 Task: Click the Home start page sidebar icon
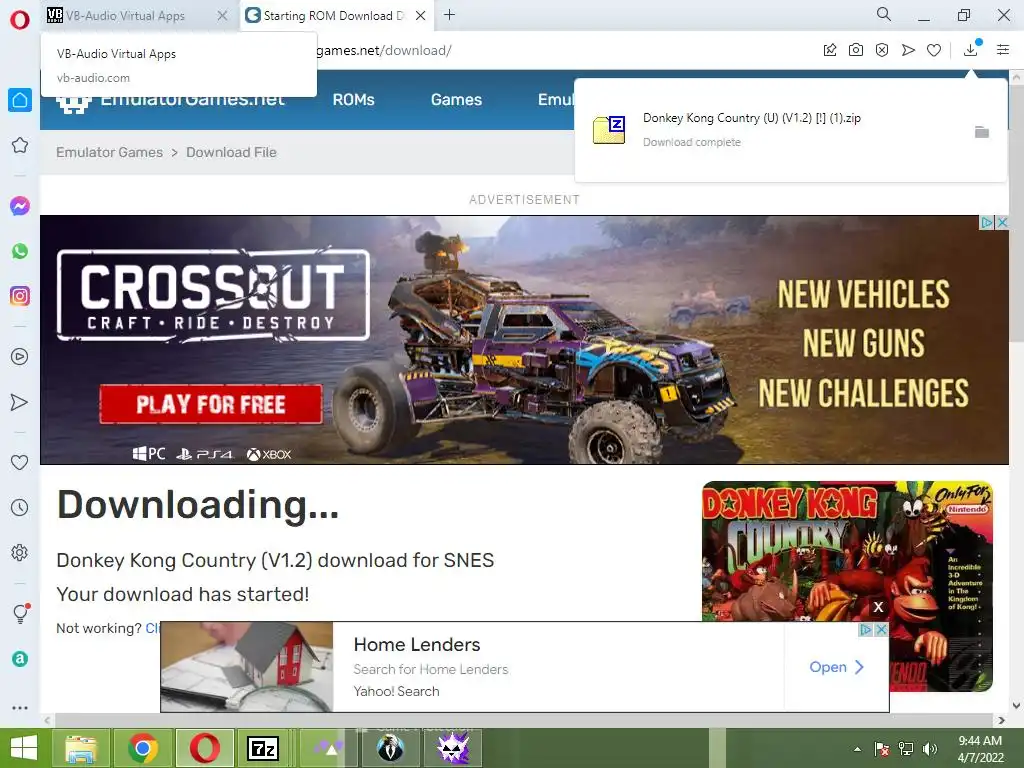click(x=20, y=100)
